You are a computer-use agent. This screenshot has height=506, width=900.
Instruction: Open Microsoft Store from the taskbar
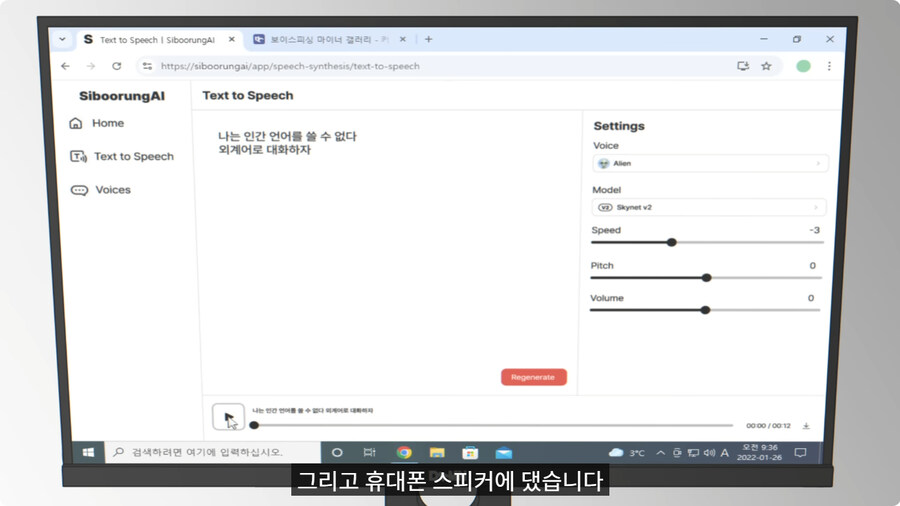(x=470, y=453)
